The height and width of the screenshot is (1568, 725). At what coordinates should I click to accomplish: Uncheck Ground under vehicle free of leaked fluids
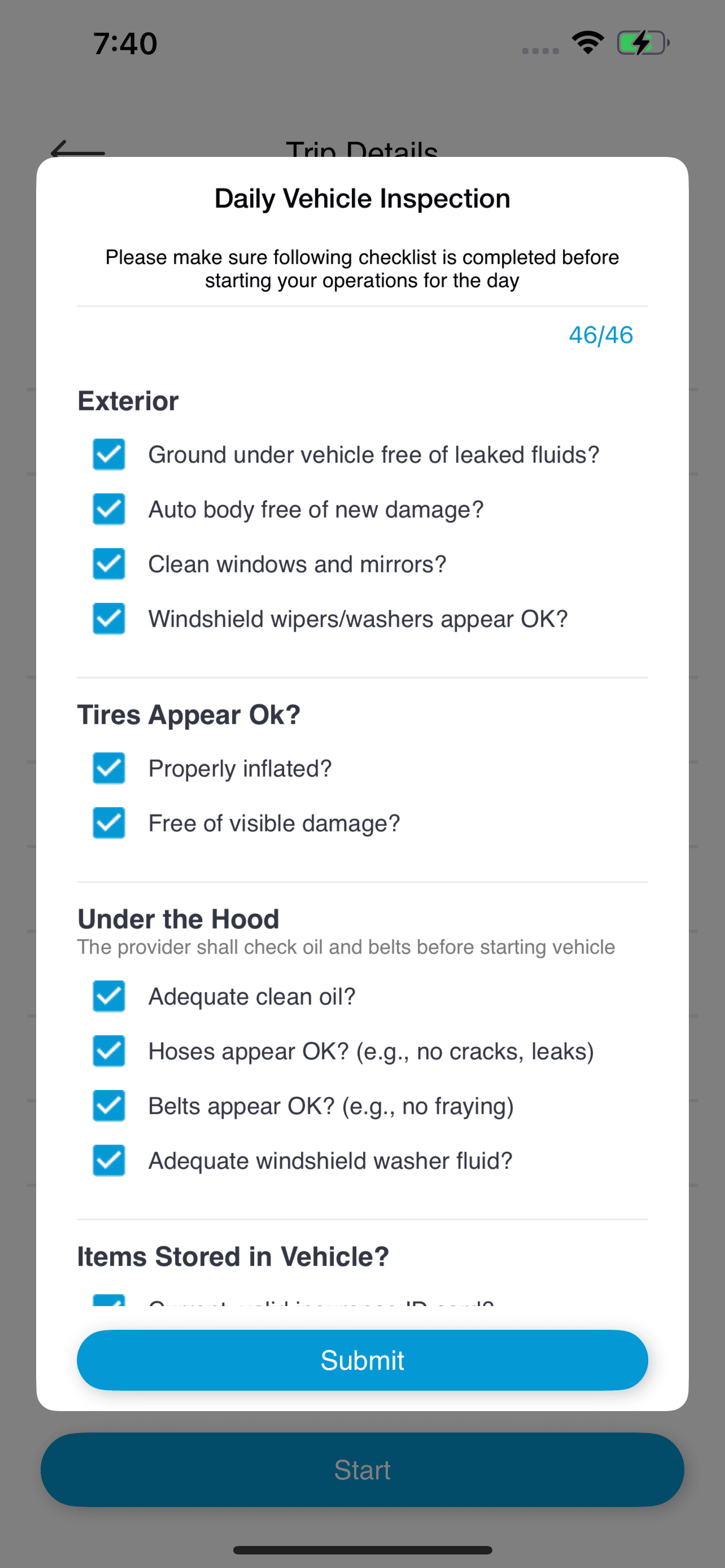[109, 455]
